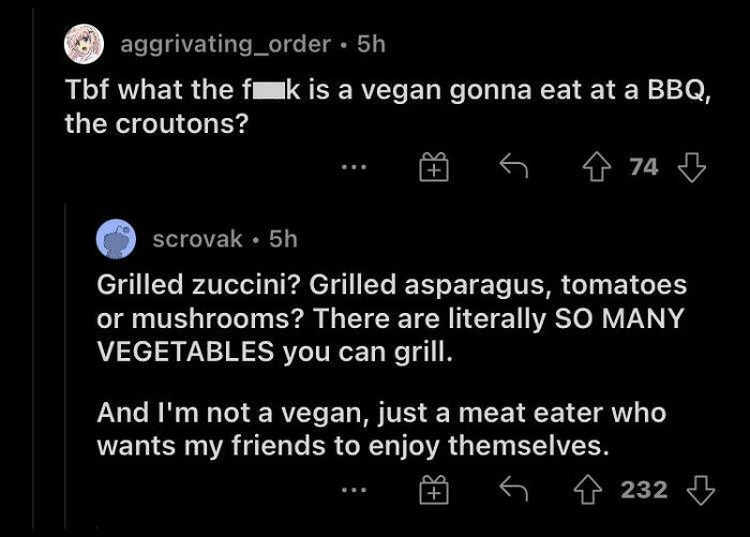Open the three-dot menu on scrovak's comment
The image size is (750, 537).
pos(353,490)
